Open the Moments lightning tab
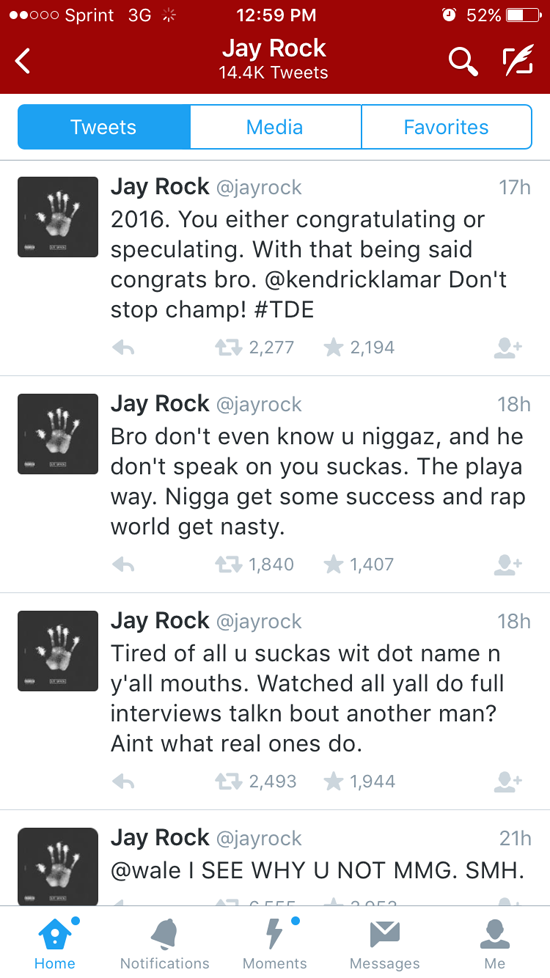The width and height of the screenshot is (550, 978). pyautogui.click(x=274, y=944)
